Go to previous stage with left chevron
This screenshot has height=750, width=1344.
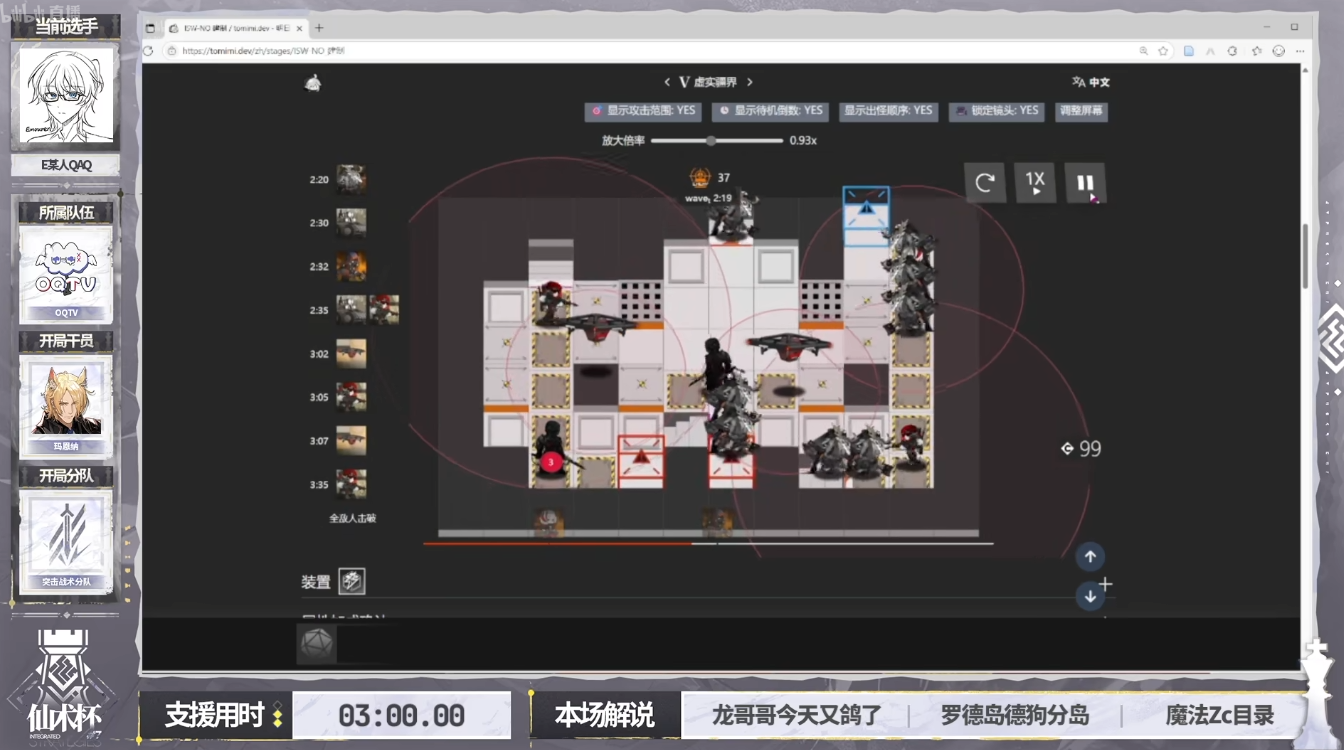pyautogui.click(x=668, y=83)
